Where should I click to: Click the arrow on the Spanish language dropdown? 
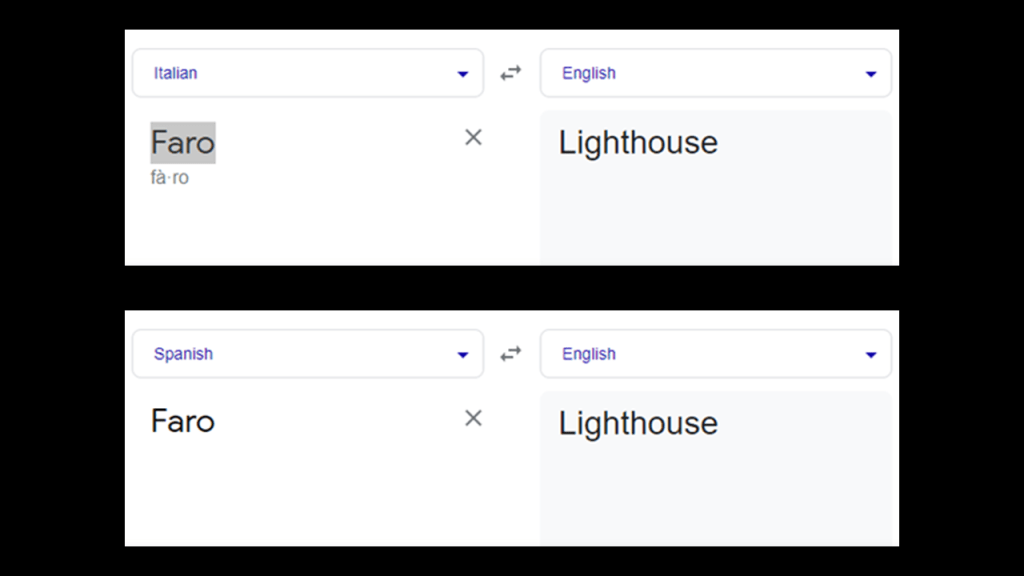tap(462, 355)
